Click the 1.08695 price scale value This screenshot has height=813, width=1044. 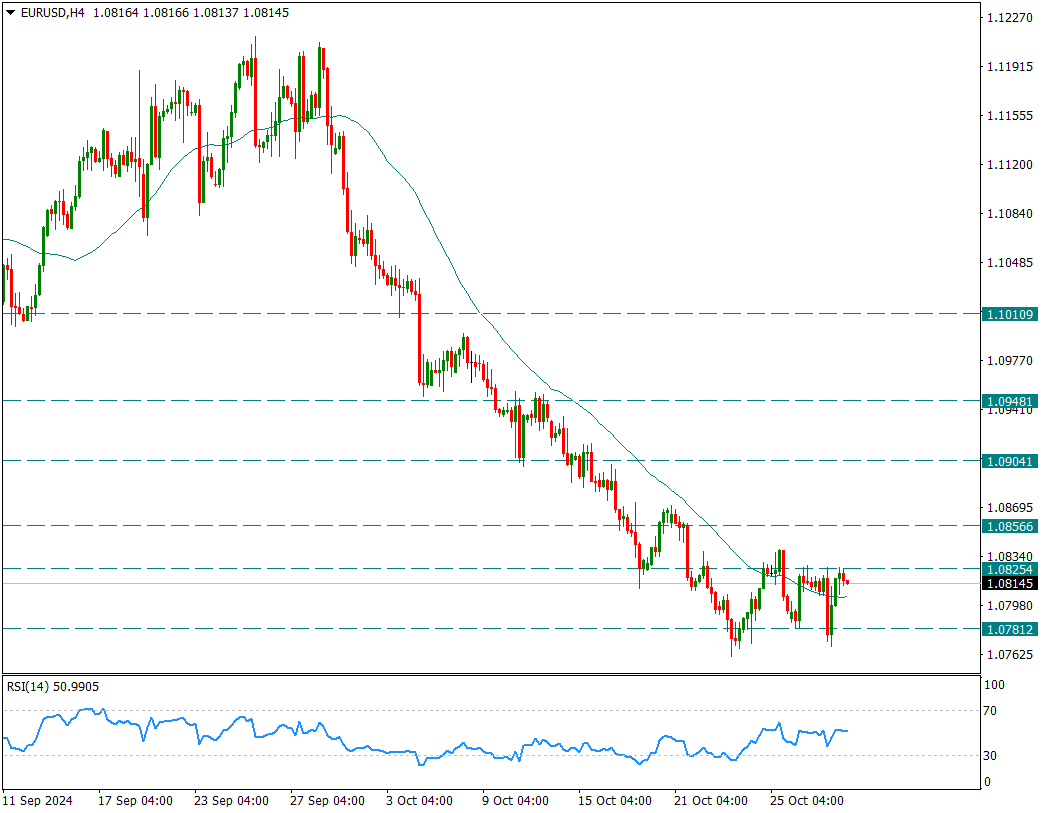1010,508
